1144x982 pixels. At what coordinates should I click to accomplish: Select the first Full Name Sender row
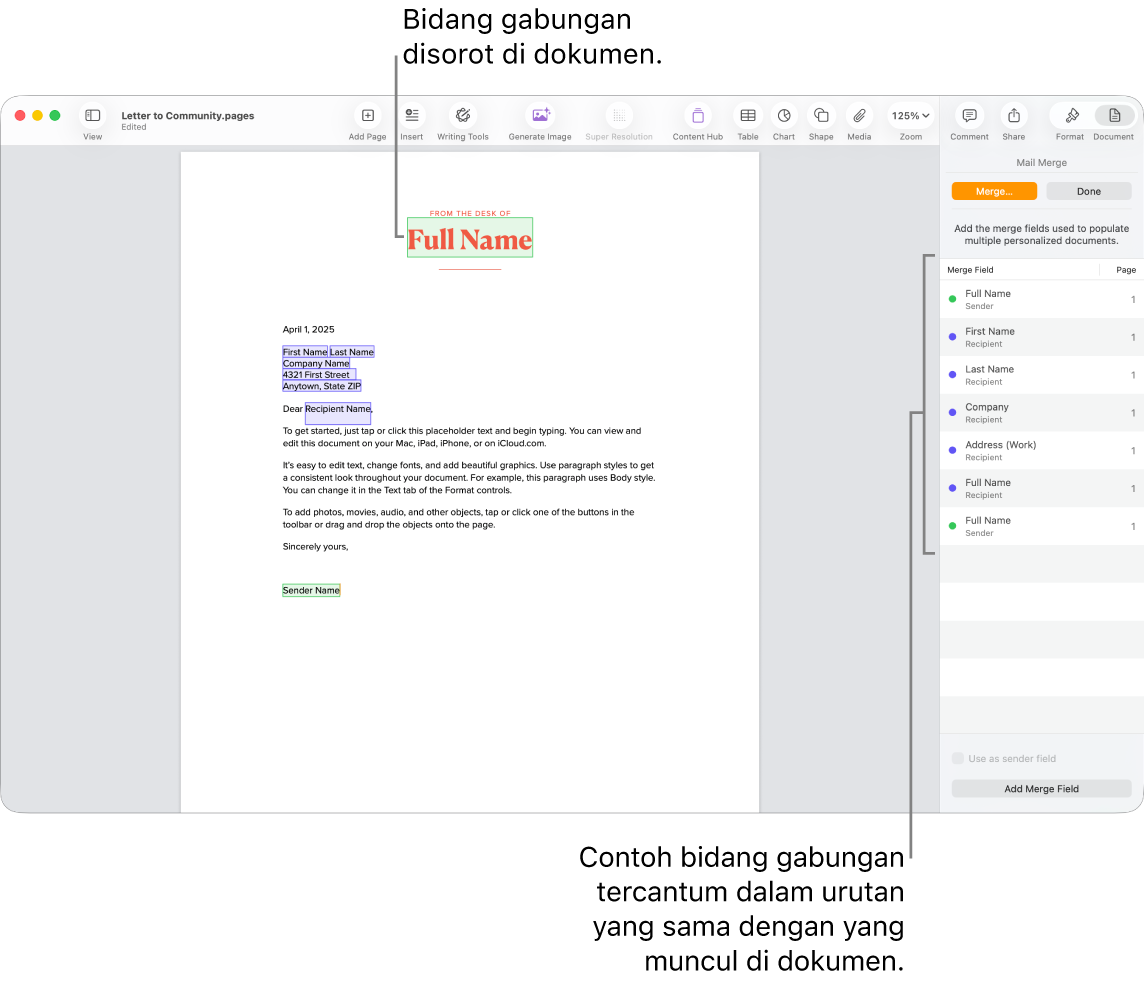pyautogui.click(x=1041, y=299)
